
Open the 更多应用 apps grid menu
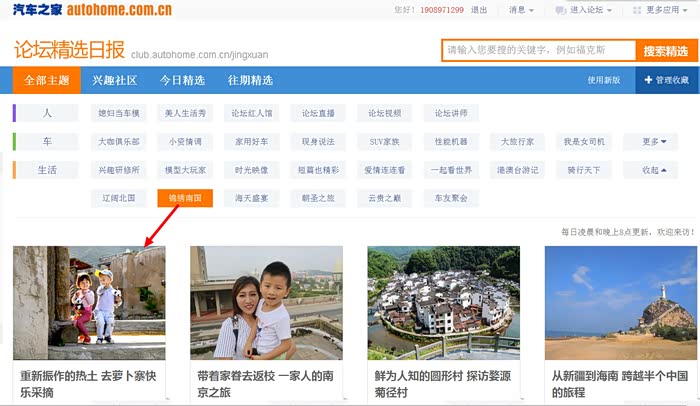point(660,10)
